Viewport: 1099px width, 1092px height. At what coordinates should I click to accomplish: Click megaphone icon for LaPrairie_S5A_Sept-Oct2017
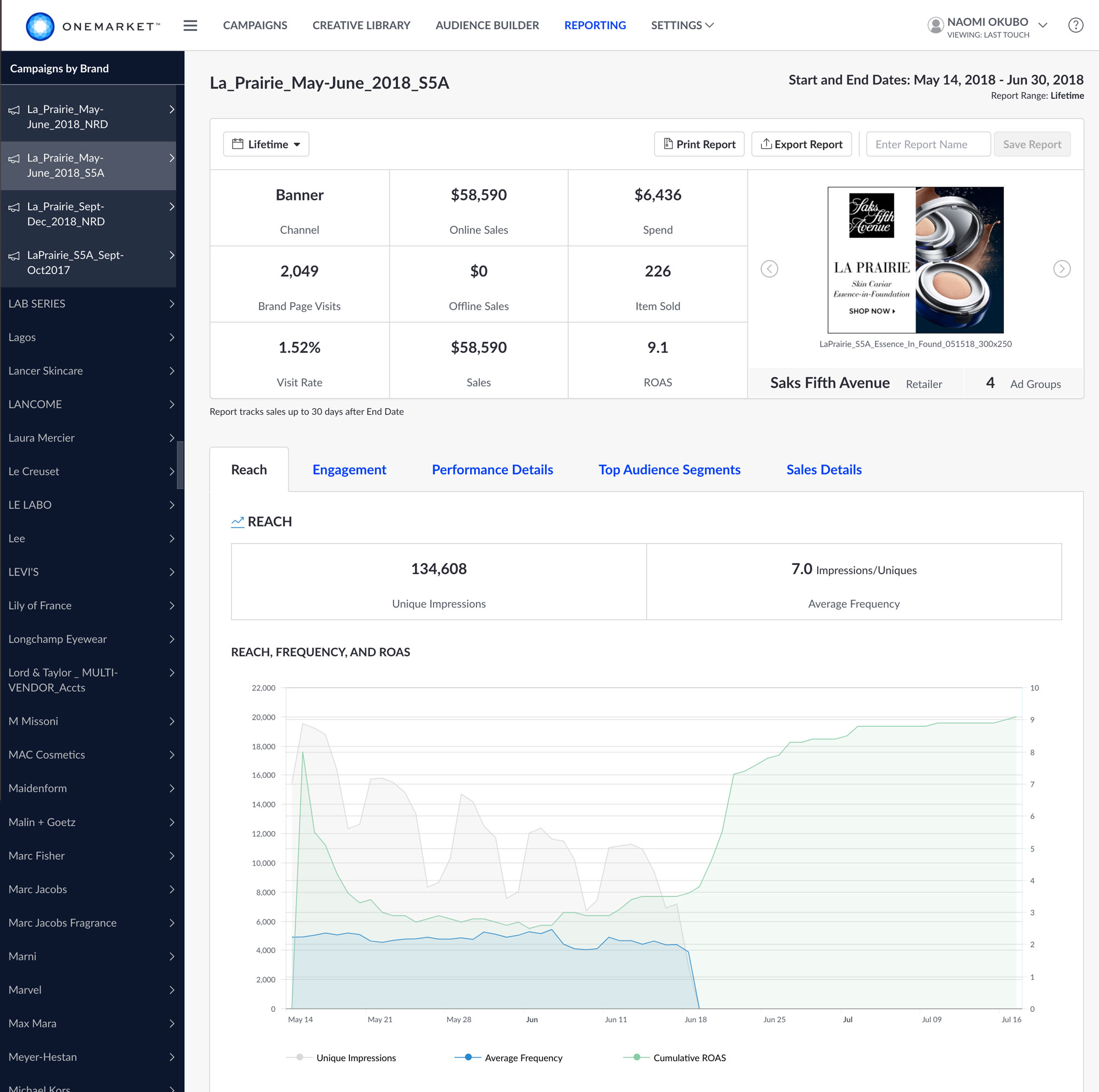[x=14, y=255]
